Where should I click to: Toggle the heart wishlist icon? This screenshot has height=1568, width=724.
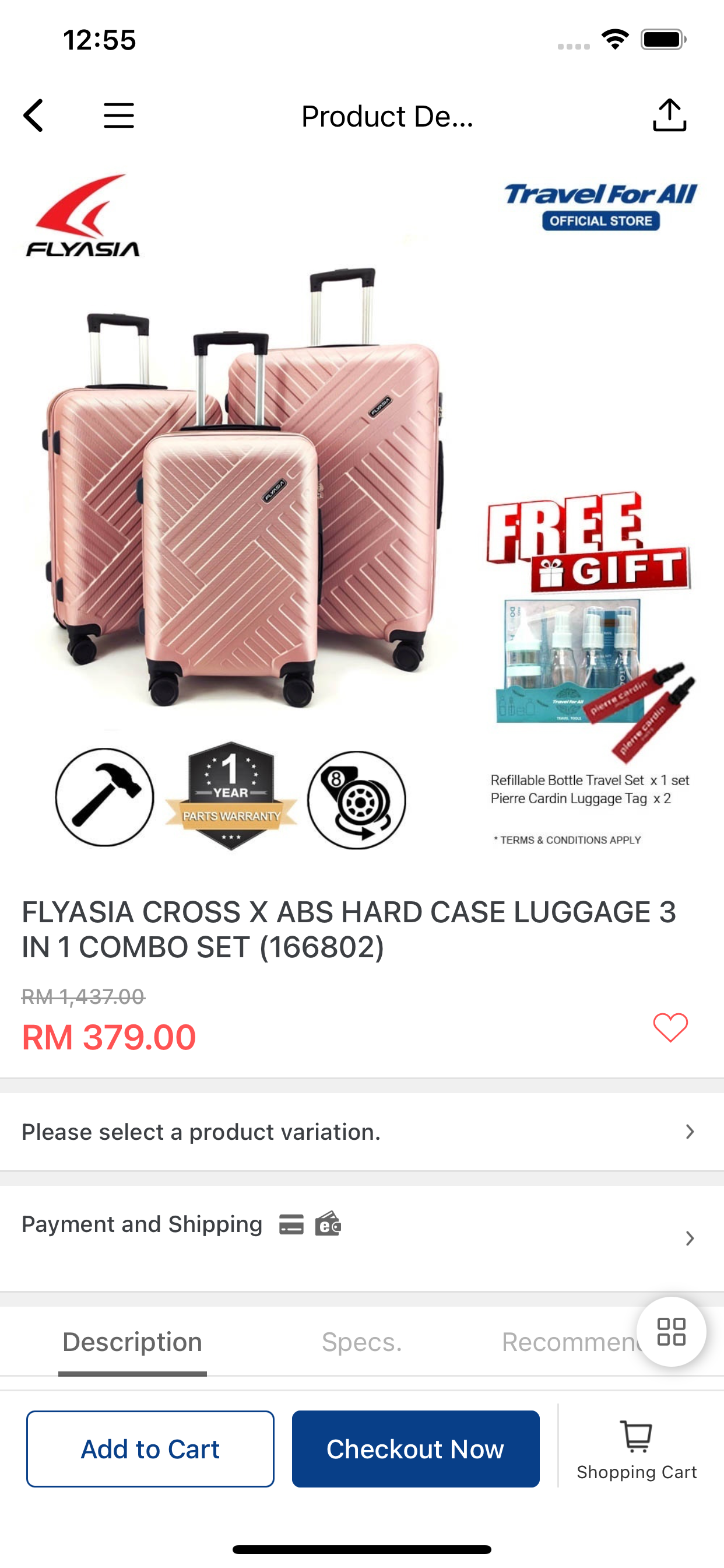point(670,1027)
